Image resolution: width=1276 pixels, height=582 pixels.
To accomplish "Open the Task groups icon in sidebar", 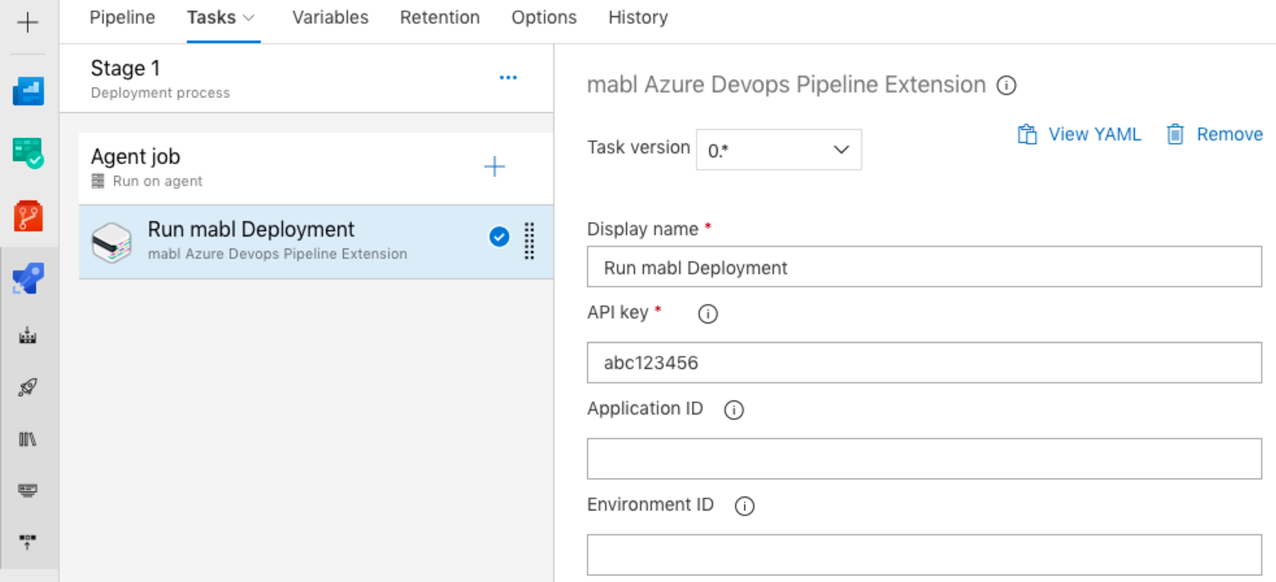I will (x=28, y=490).
